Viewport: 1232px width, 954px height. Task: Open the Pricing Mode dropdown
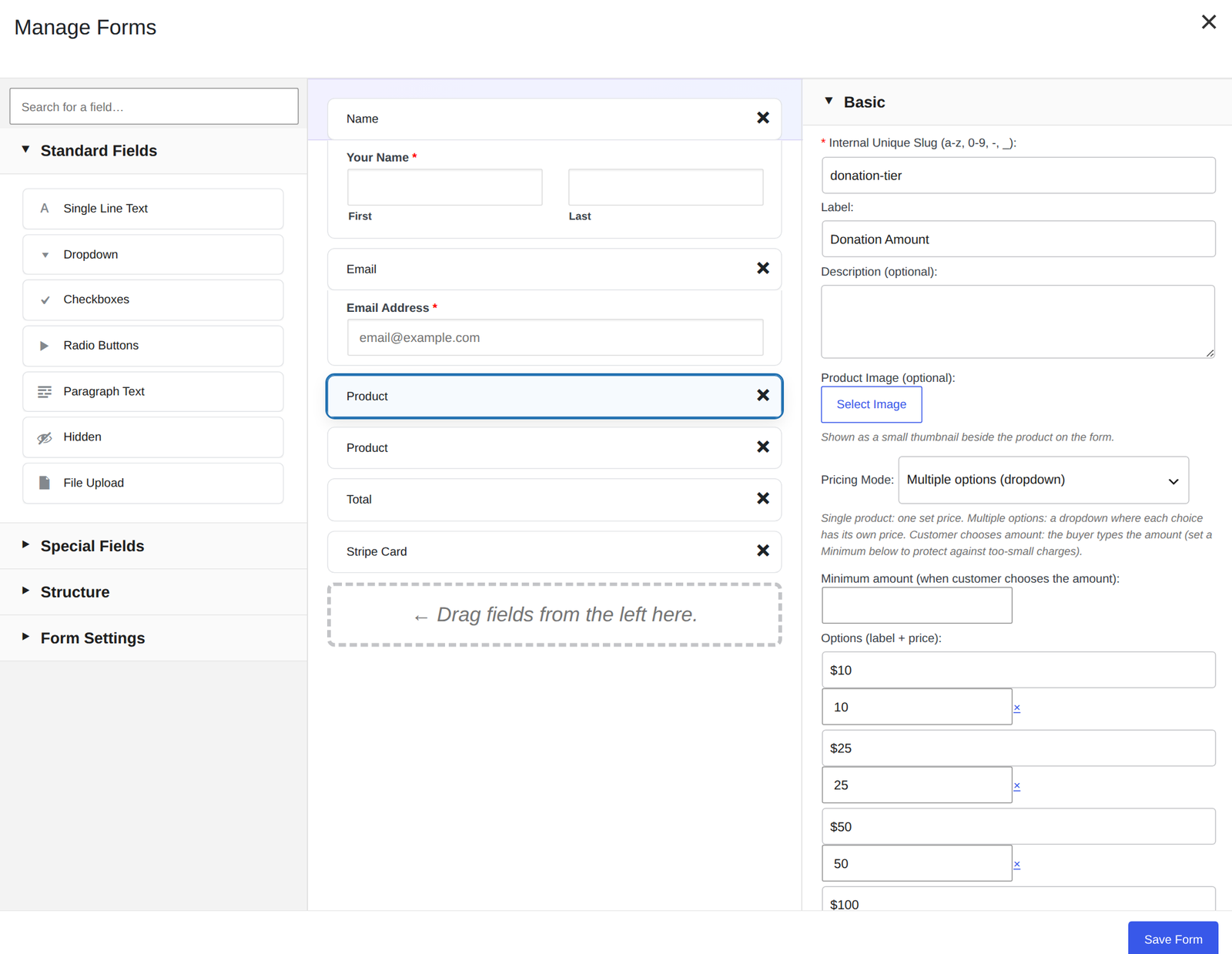click(1043, 480)
